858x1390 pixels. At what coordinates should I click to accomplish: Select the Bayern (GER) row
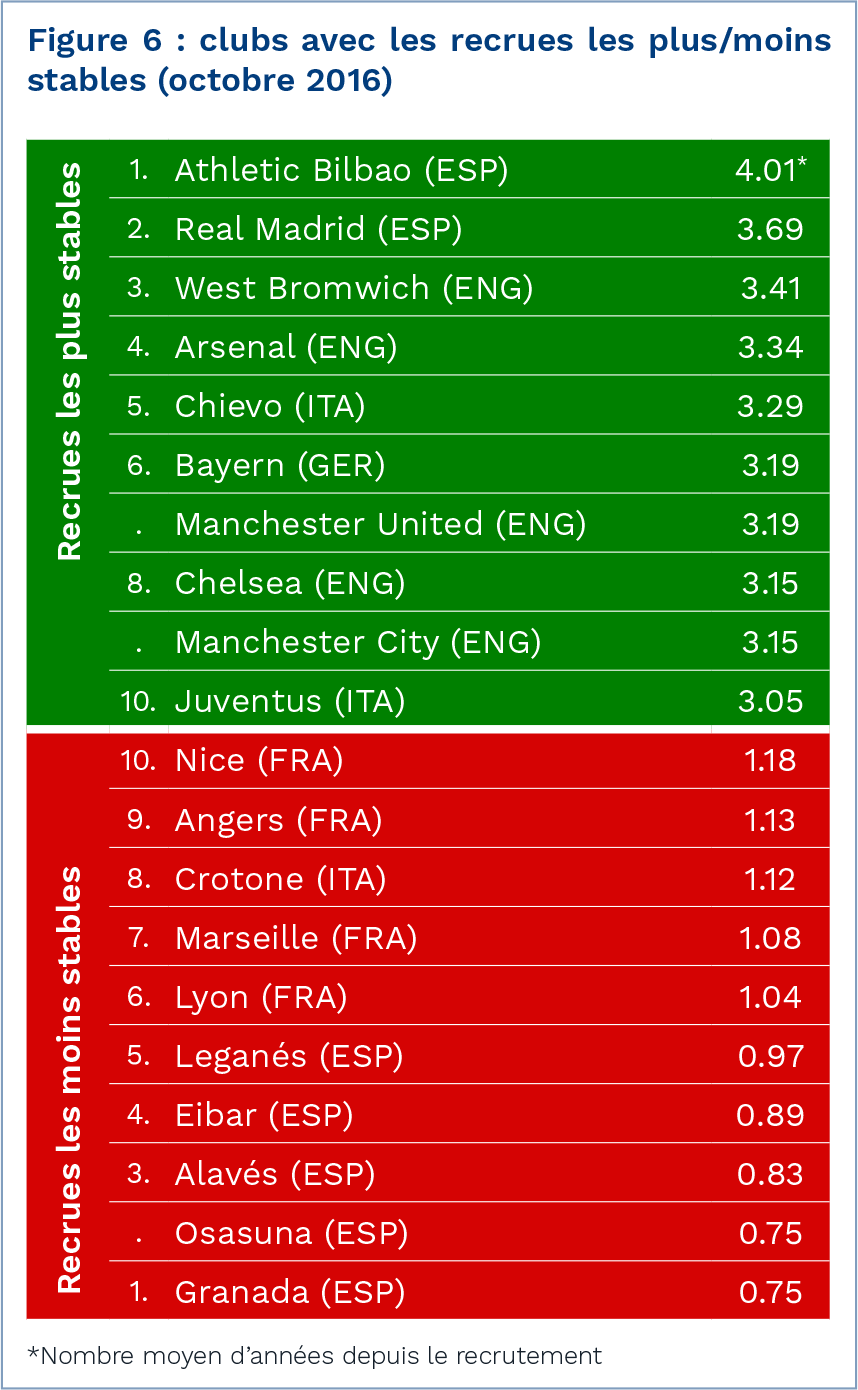pos(280,465)
